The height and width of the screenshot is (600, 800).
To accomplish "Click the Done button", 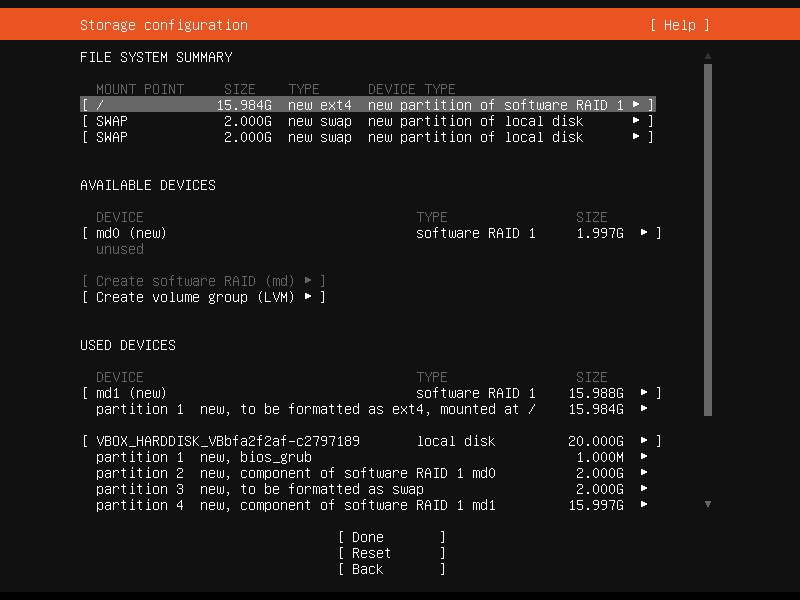I will (392, 537).
